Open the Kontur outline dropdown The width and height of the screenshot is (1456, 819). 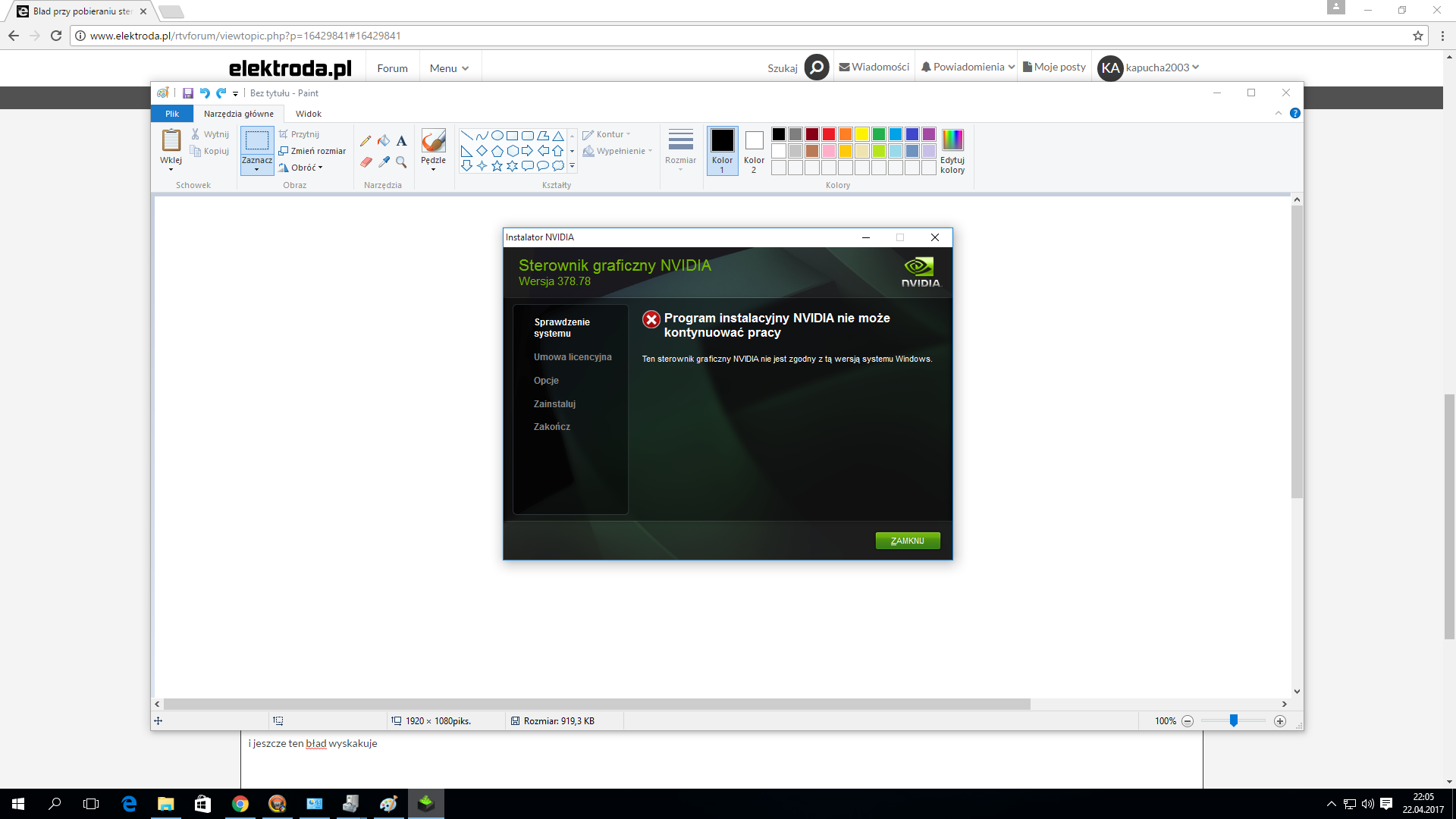tap(607, 134)
